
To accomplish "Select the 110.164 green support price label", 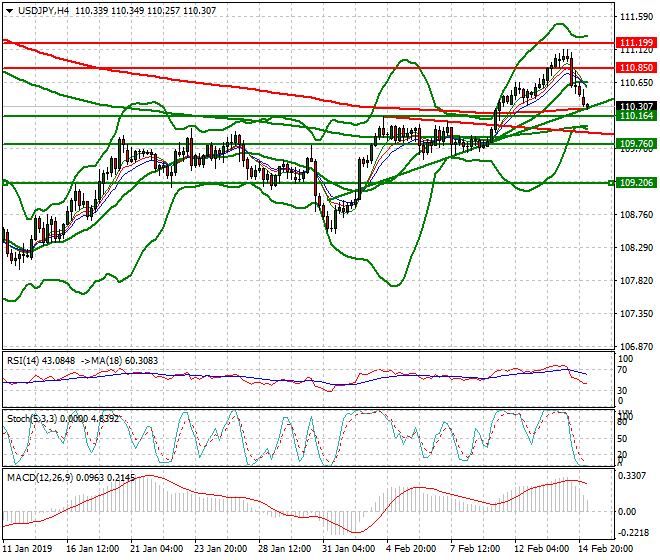I will coord(636,116).
